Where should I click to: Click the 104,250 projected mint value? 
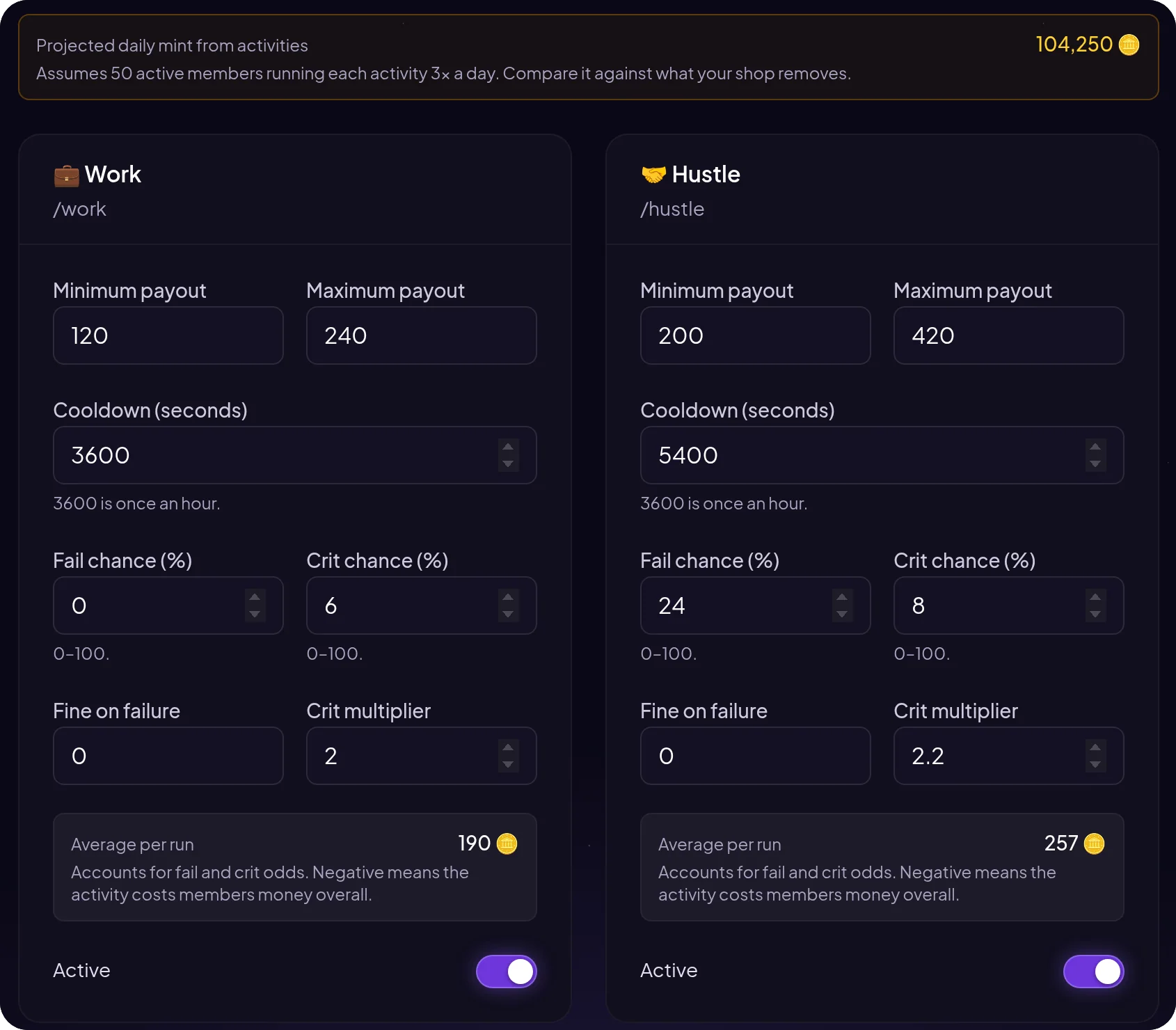tap(1074, 45)
